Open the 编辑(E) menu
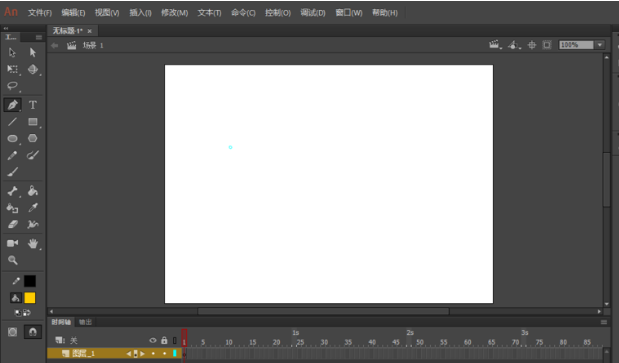Viewport: 619px width, 363px height. pyautogui.click(x=73, y=13)
